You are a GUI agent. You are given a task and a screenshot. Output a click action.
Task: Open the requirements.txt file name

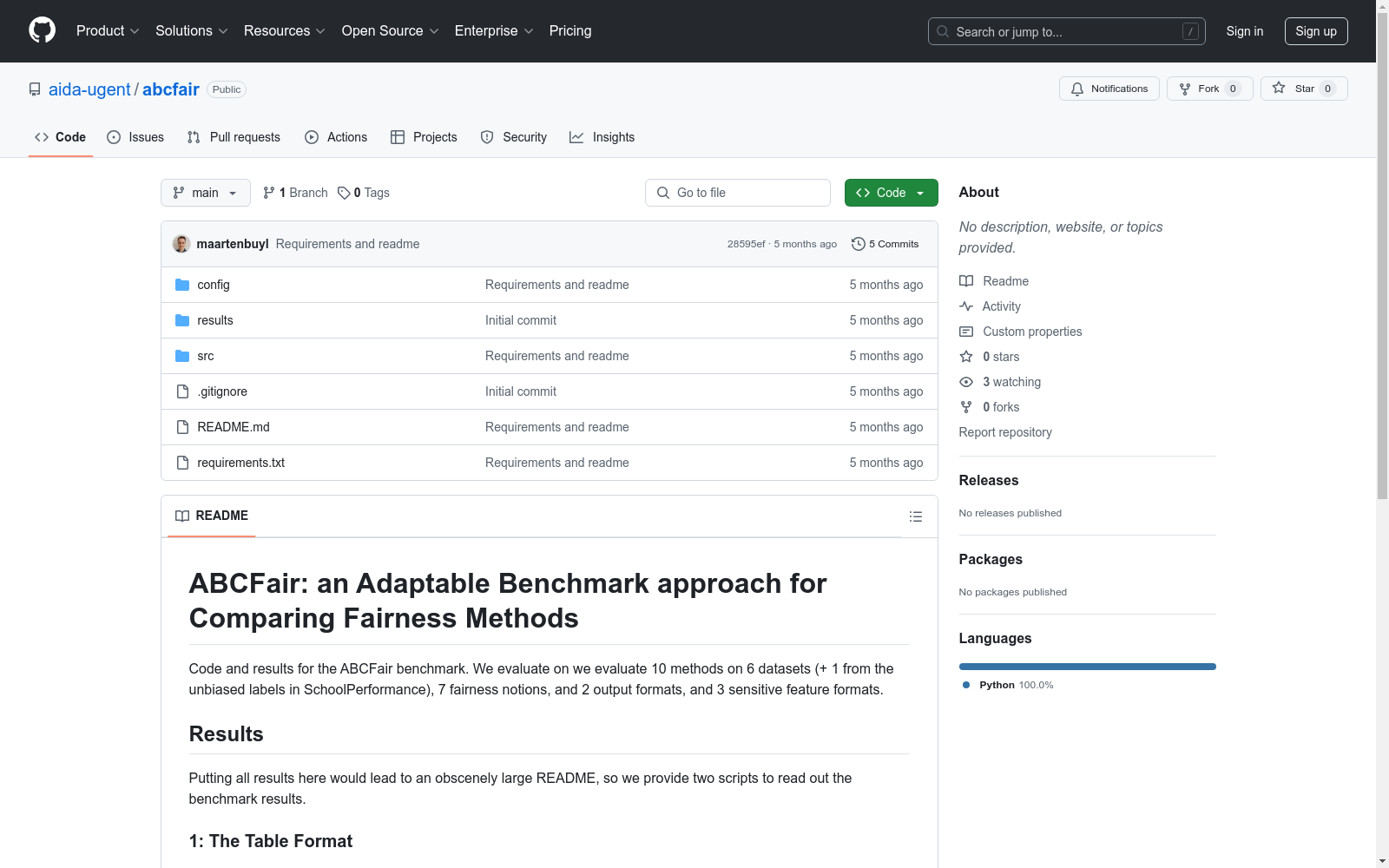click(241, 463)
